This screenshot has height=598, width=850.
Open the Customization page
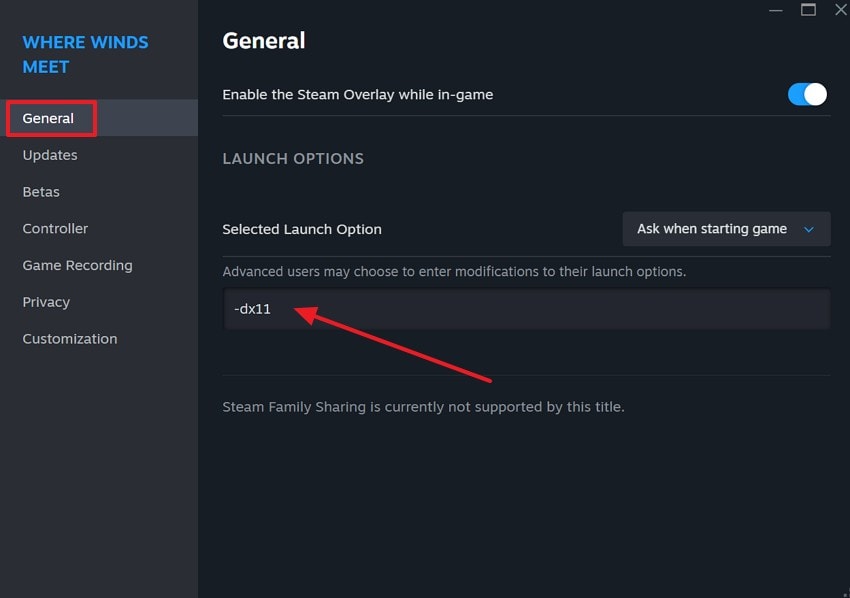pyautogui.click(x=69, y=338)
